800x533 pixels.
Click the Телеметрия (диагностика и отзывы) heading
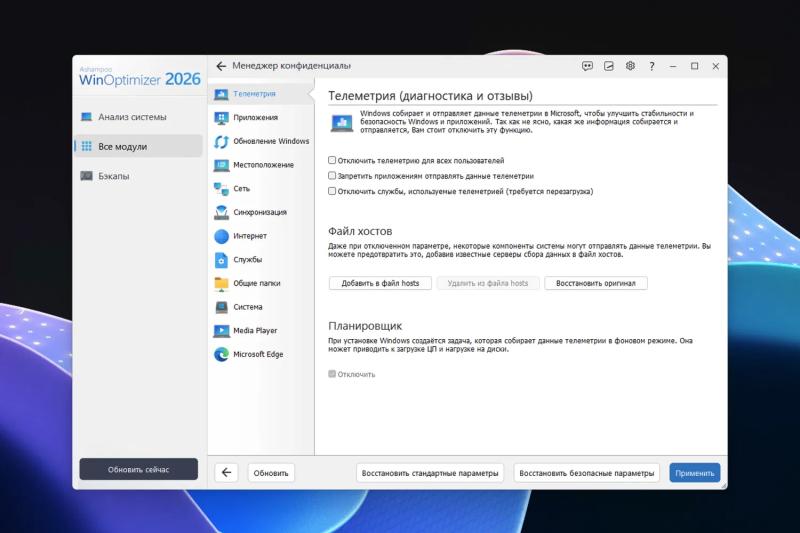431,96
